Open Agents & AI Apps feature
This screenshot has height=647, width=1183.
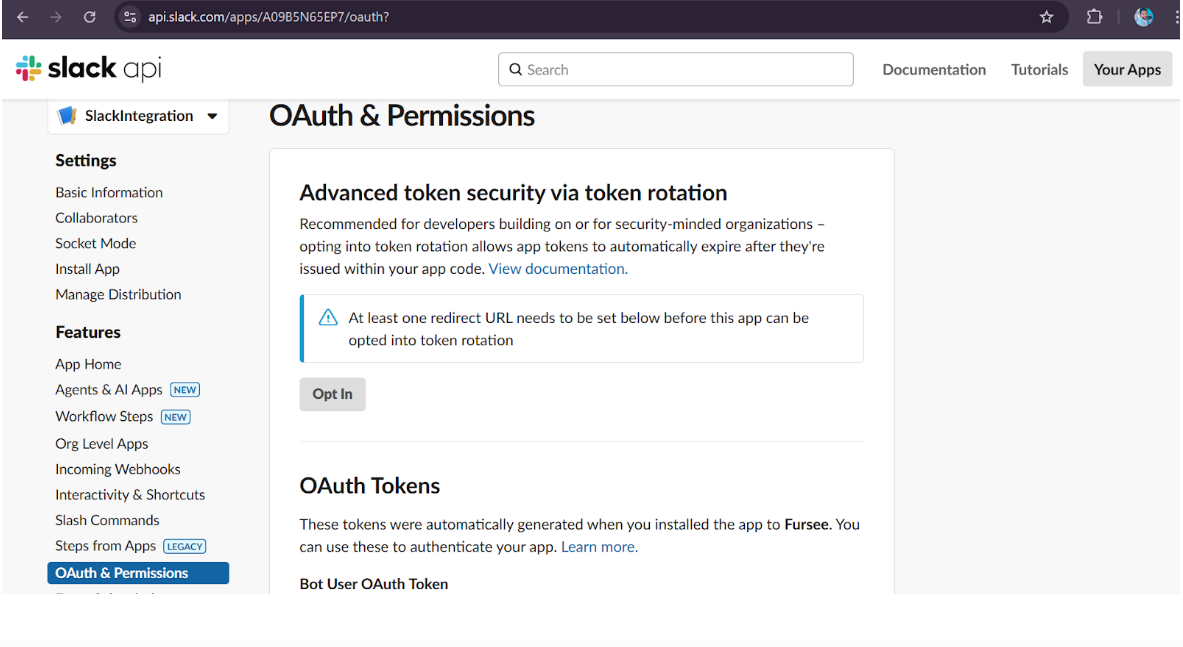point(109,390)
